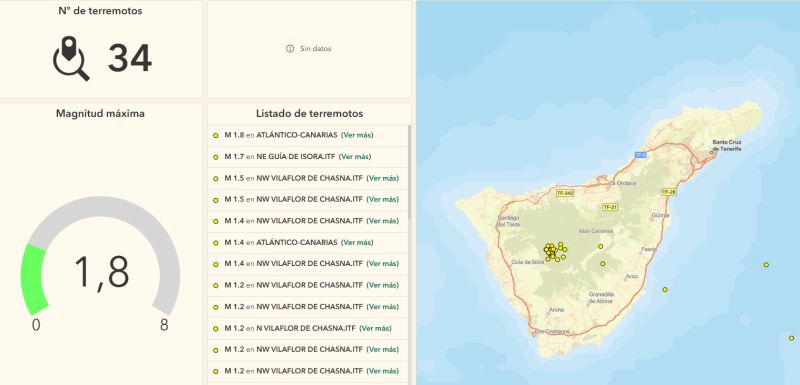Select the M 1.2 en N VILAFLOR DE CHASNA.ITF entry
Screen dimensions: 800x385
click(x=308, y=328)
